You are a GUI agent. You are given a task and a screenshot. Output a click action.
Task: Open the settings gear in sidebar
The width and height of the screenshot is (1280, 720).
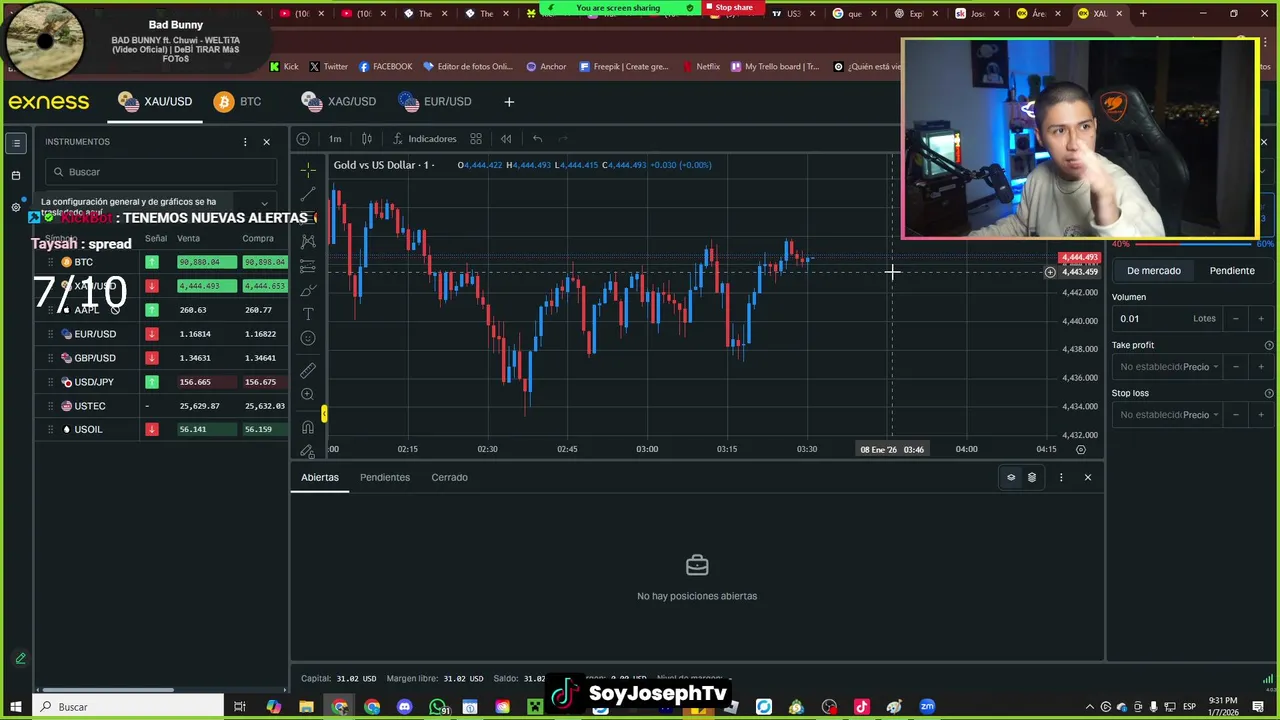pyautogui.click(x=16, y=207)
